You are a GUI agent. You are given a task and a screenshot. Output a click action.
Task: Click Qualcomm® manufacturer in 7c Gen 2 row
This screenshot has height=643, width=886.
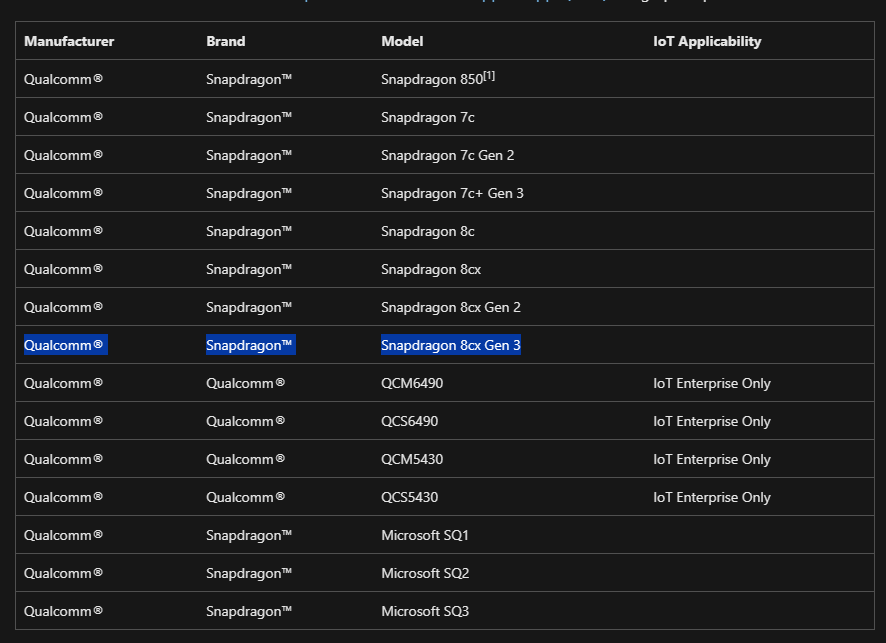[x=63, y=155]
